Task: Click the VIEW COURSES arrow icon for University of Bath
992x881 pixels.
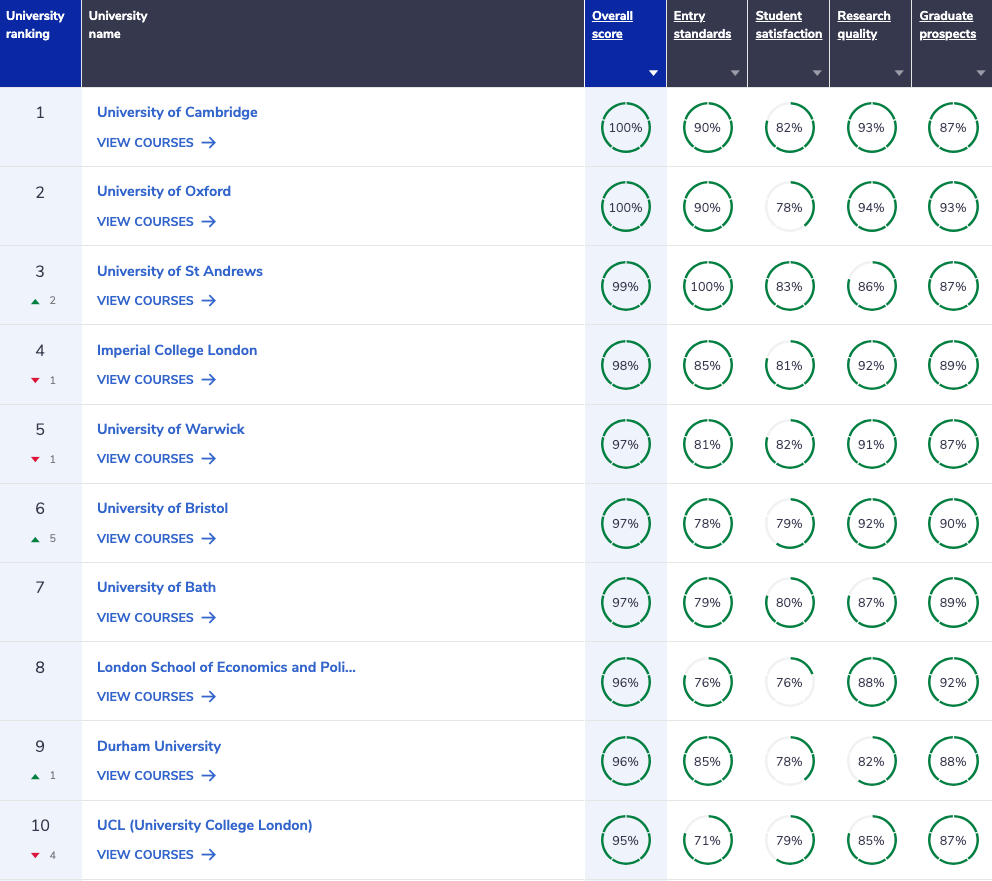Action: pos(210,617)
